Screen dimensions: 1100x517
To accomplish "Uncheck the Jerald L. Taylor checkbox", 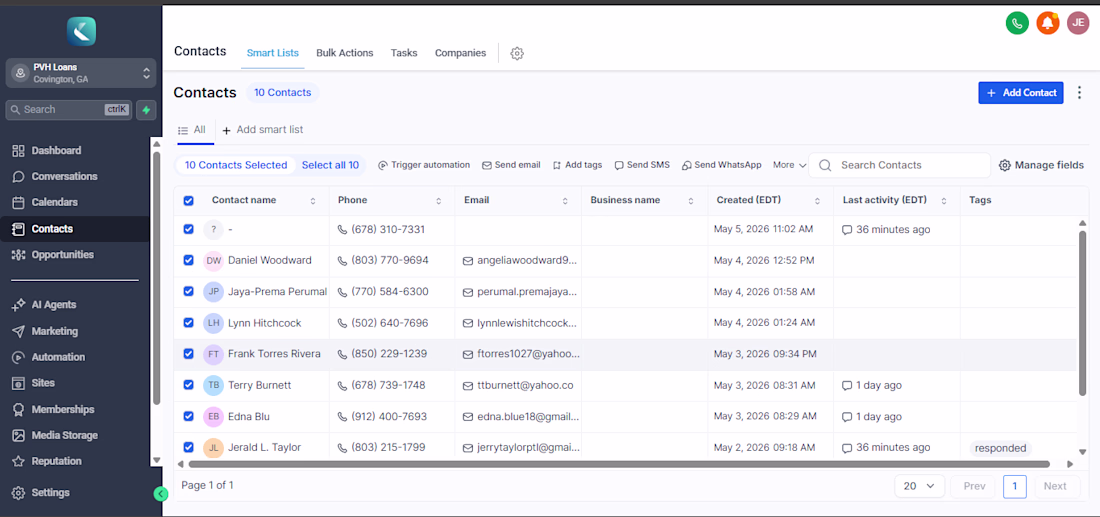I will coord(188,447).
